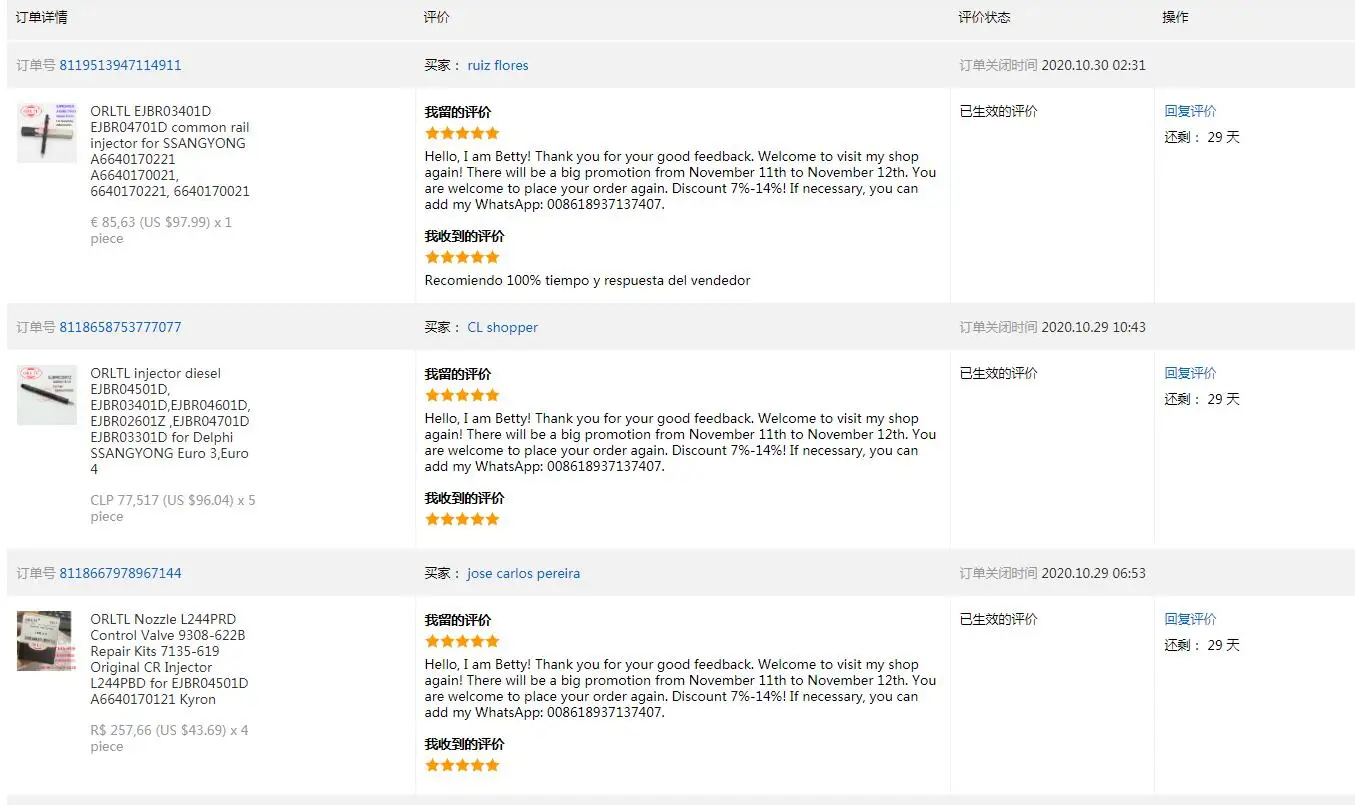Click 我收到的评价 stars for jose carlos pereira
Image resolution: width=1355 pixels, height=805 pixels.
[462, 765]
